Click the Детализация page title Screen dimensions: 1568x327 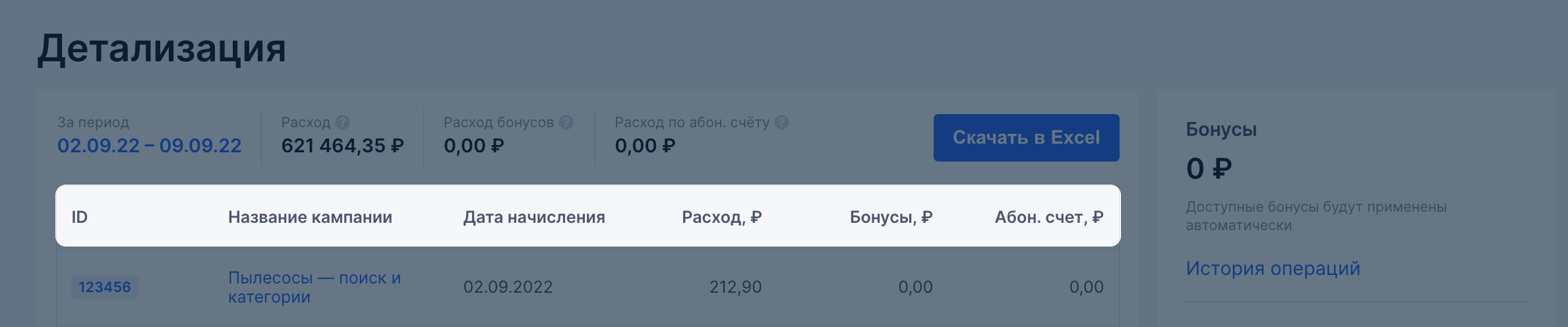pos(162,49)
